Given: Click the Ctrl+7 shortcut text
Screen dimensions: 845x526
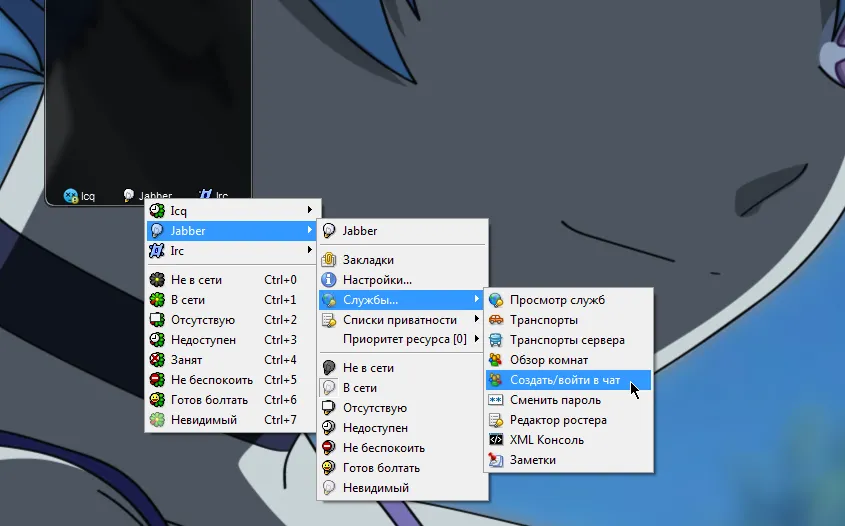Looking at the screenshot, I should 280,420.
